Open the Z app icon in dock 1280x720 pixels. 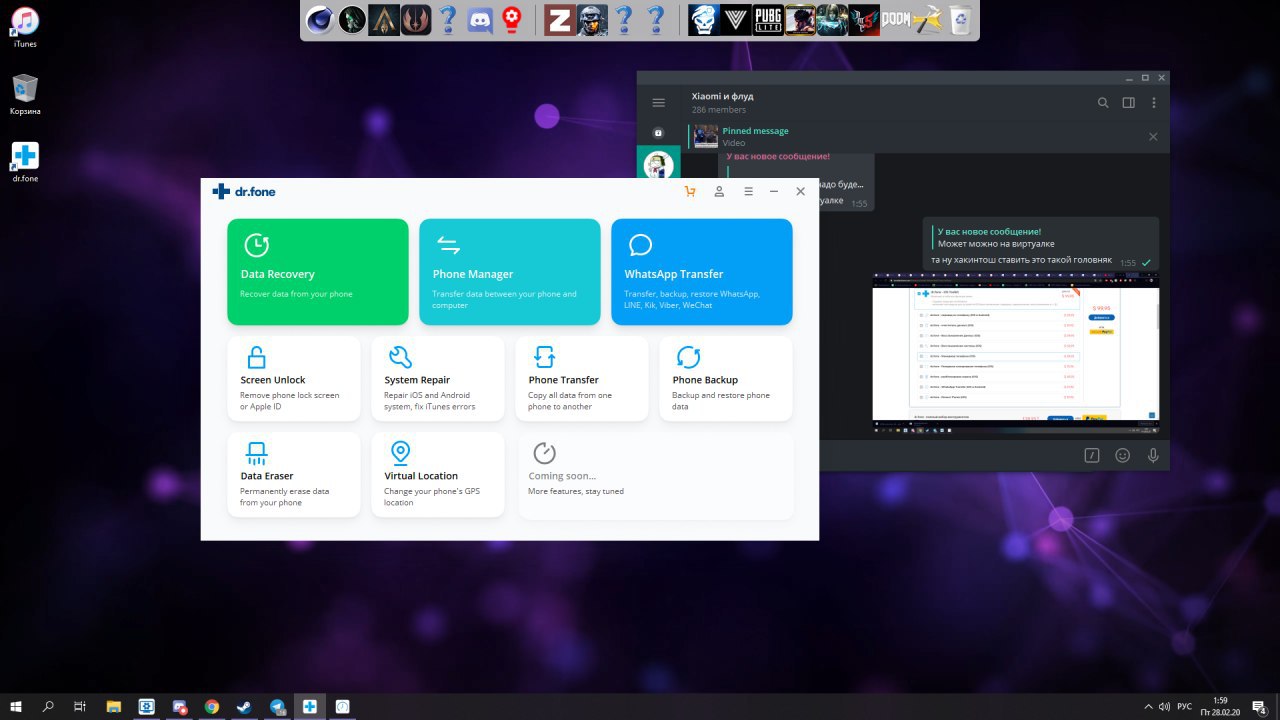pos(558,20)
